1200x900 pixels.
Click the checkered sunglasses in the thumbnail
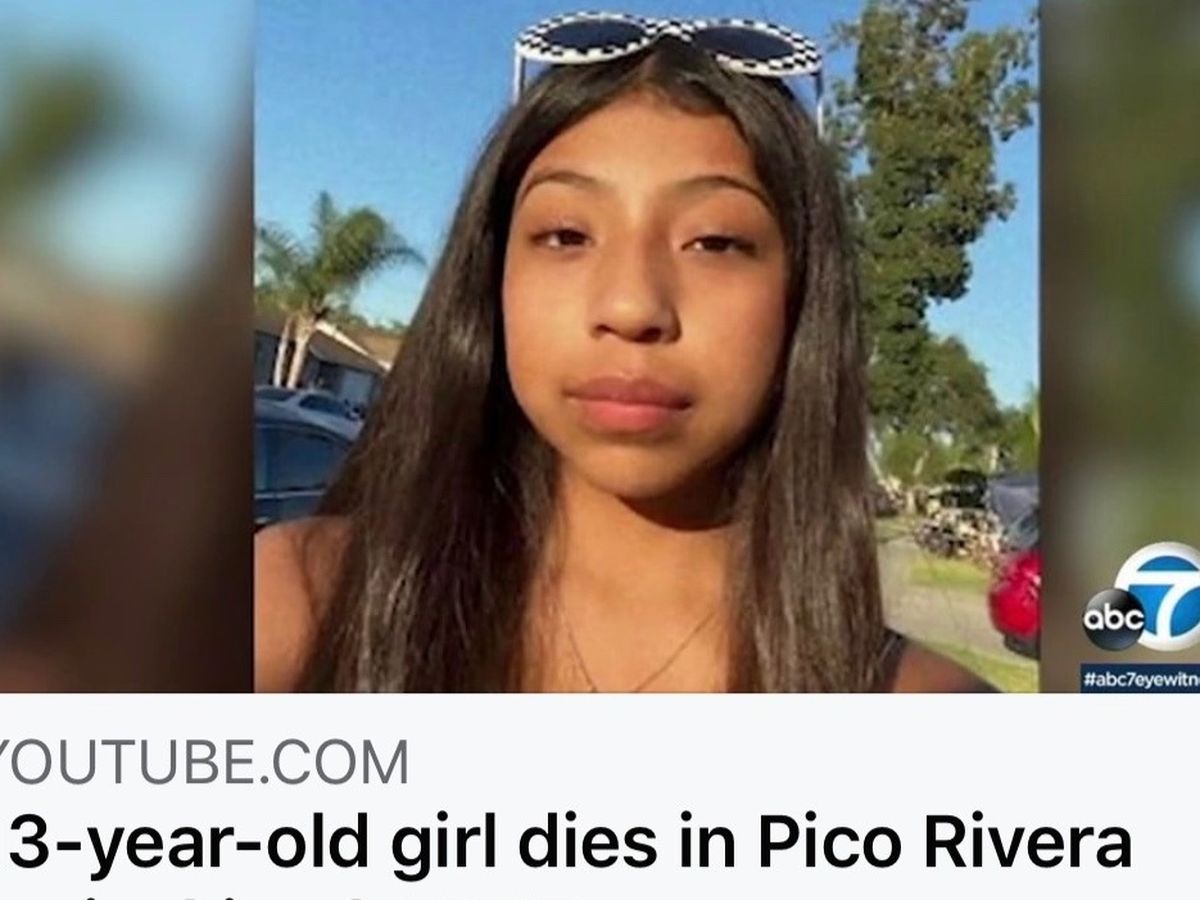668,48
